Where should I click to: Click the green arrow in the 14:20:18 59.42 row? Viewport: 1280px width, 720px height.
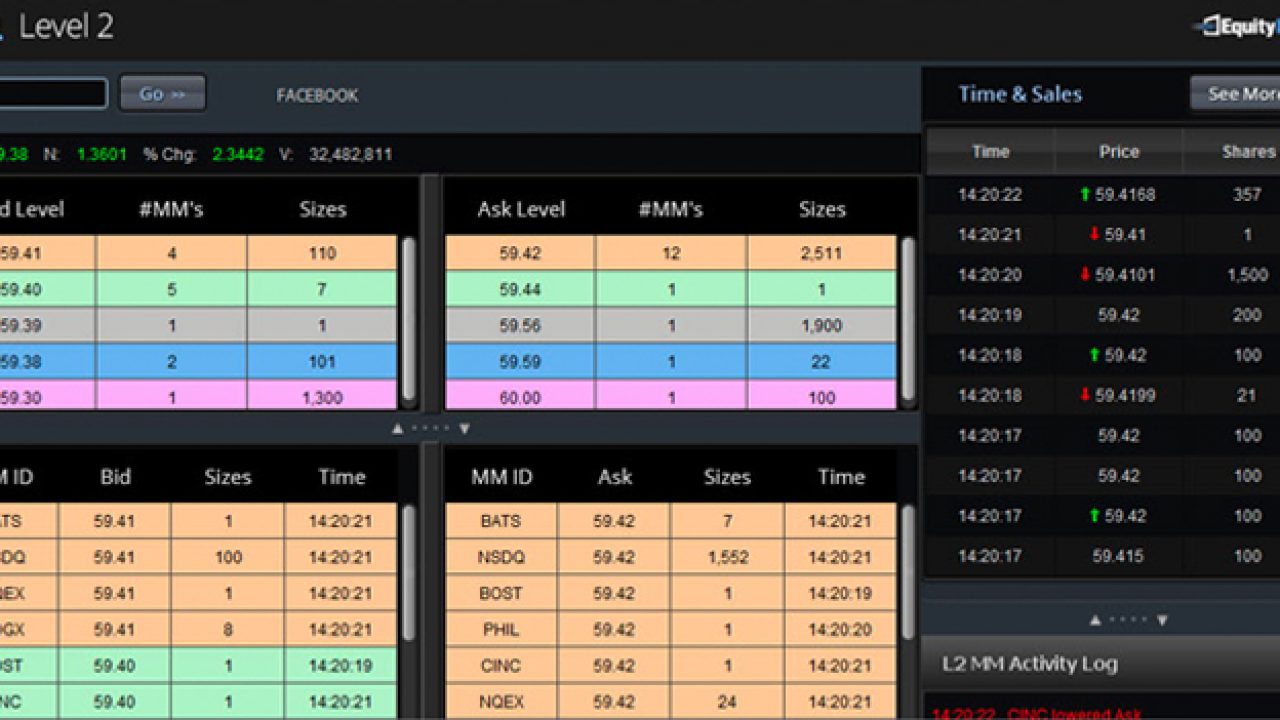click(x=1093, y=355)
